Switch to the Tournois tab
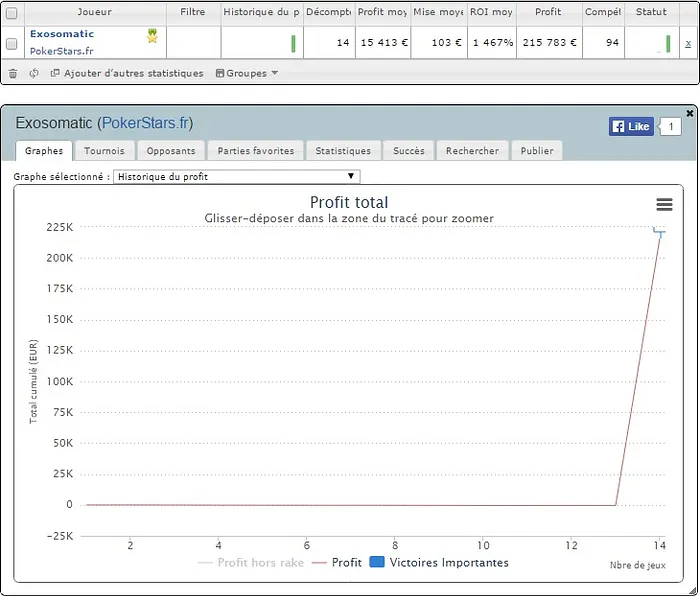700x596 pixels. click(x=104, y=151)
